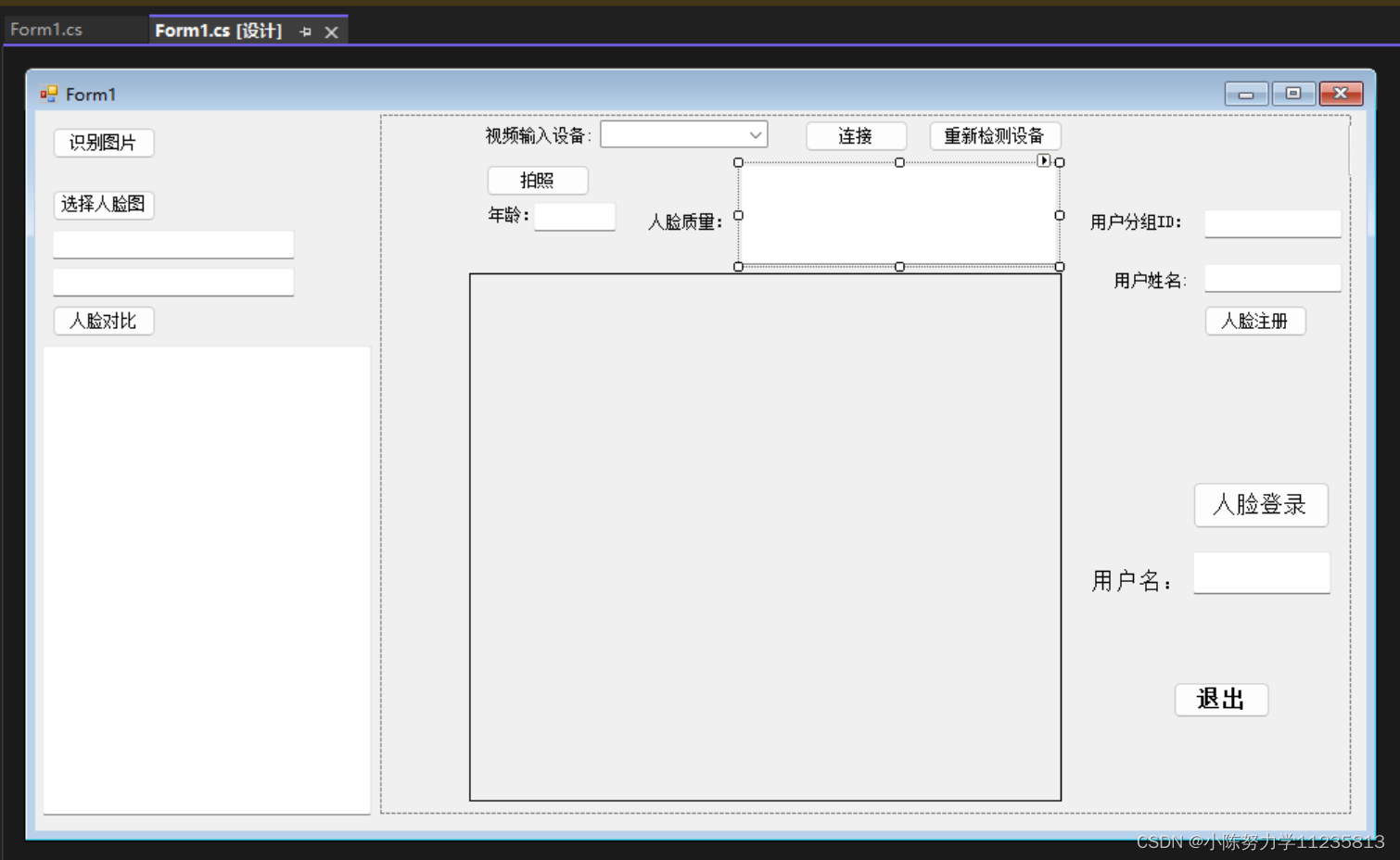
Task: Click the 选择人脸图 button
Action: click(x=104, y=204)
